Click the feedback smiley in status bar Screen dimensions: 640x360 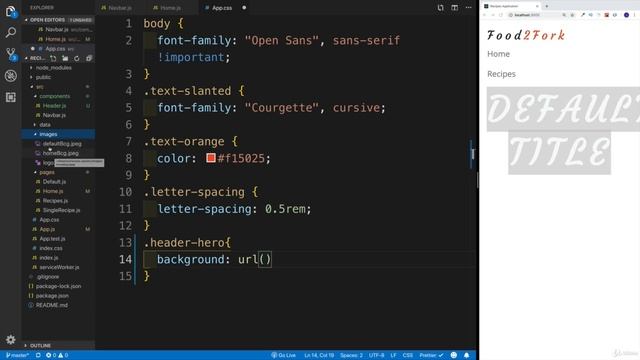click(x=453, y=355)
